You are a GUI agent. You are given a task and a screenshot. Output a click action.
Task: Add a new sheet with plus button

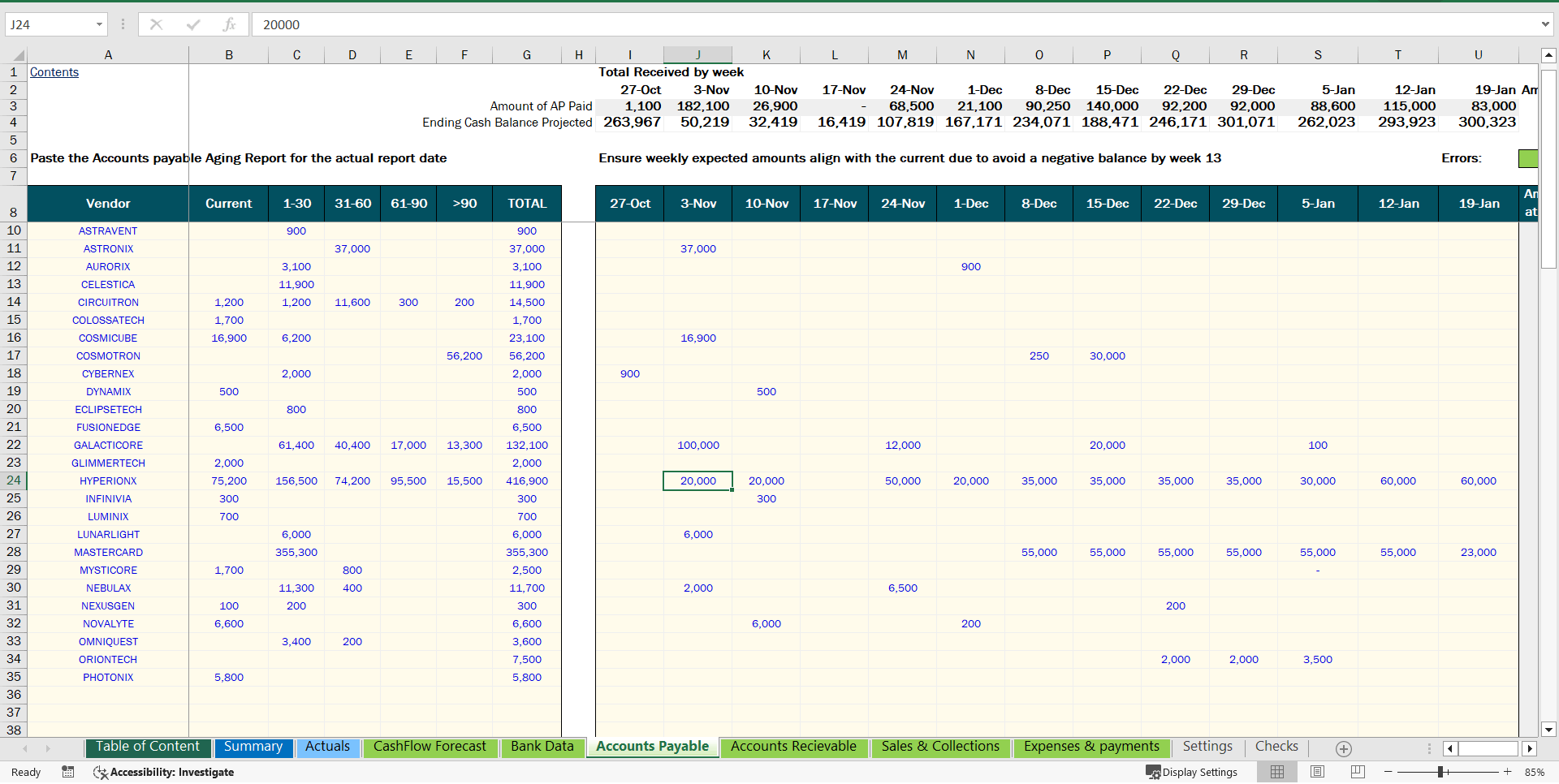click(x=1344, y=748)
